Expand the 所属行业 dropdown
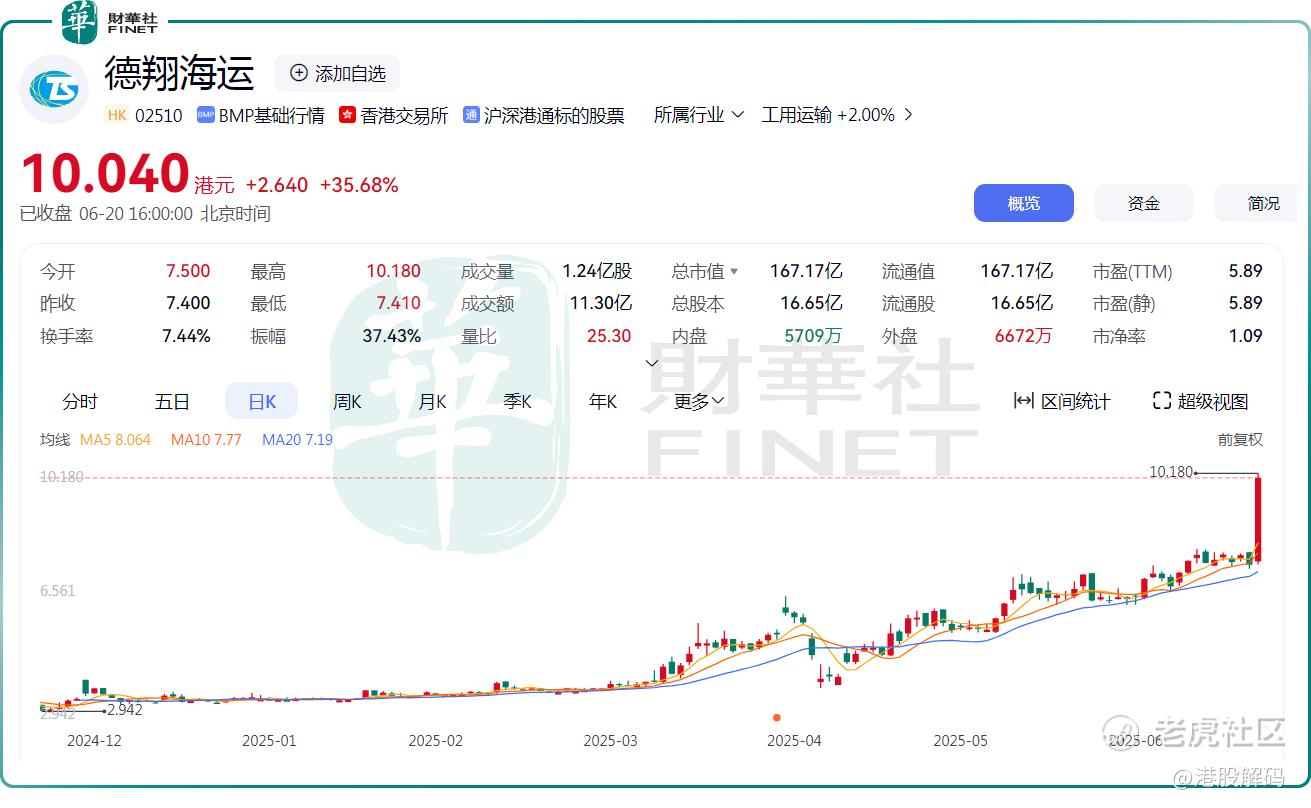Image resolution: width=1311 pixels, height=808 pixels. [x=699, y=115]
